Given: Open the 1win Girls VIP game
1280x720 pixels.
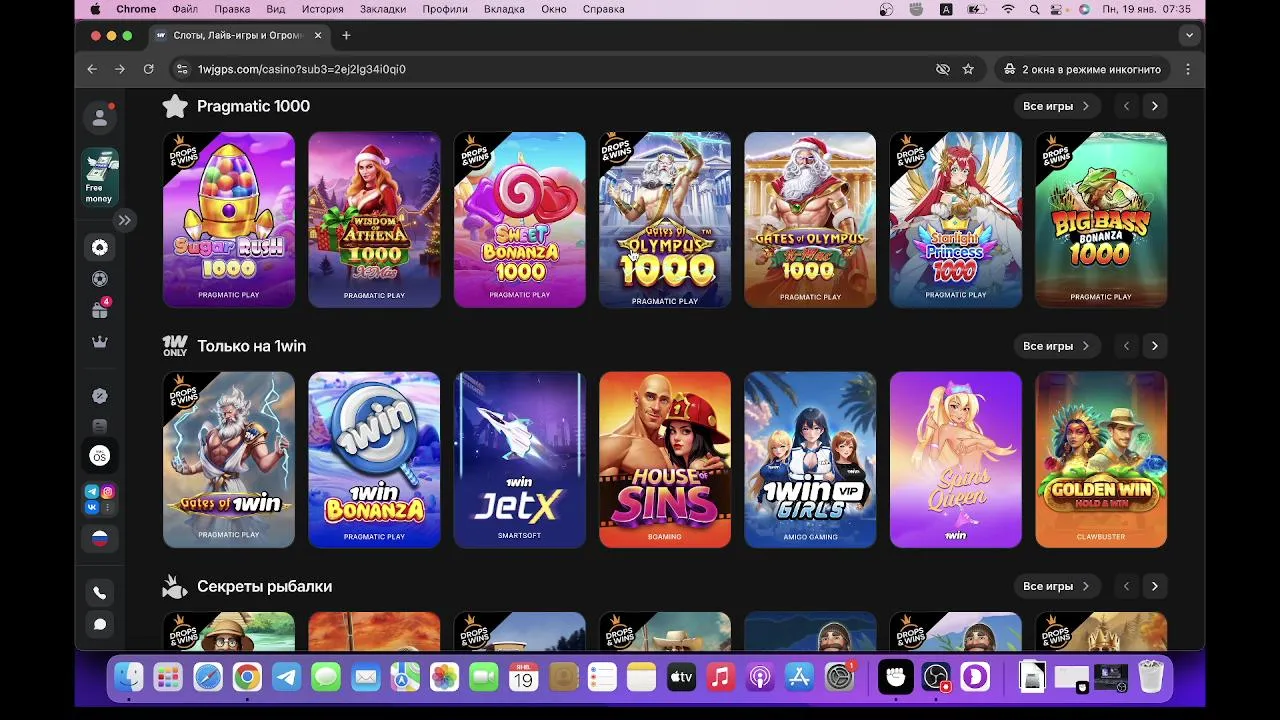Looking at the screenshot, I should (x=810, y=460).
